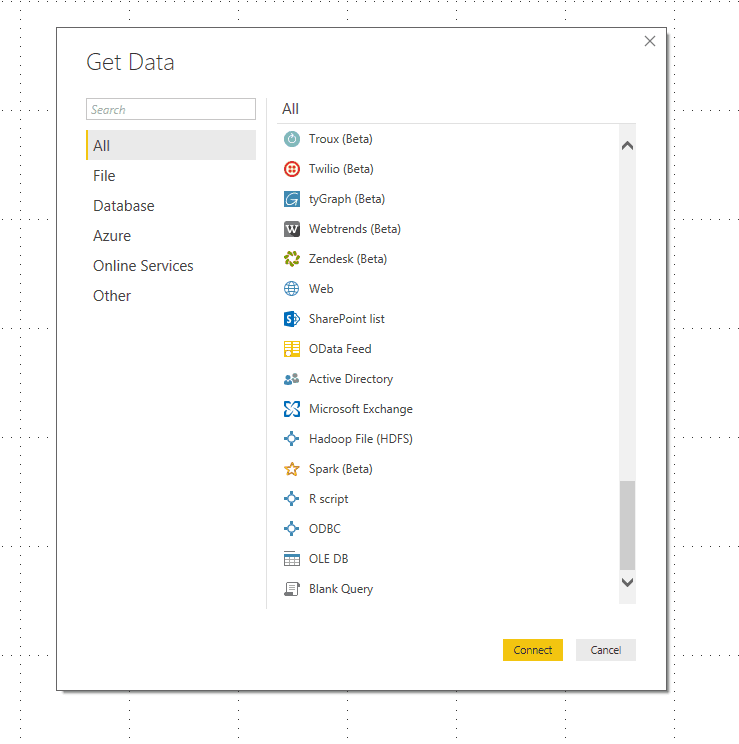Pick Spark (Beta) label text
Image resolution: width=739 pixels, height=744 pixels.
tap(340, 469)
